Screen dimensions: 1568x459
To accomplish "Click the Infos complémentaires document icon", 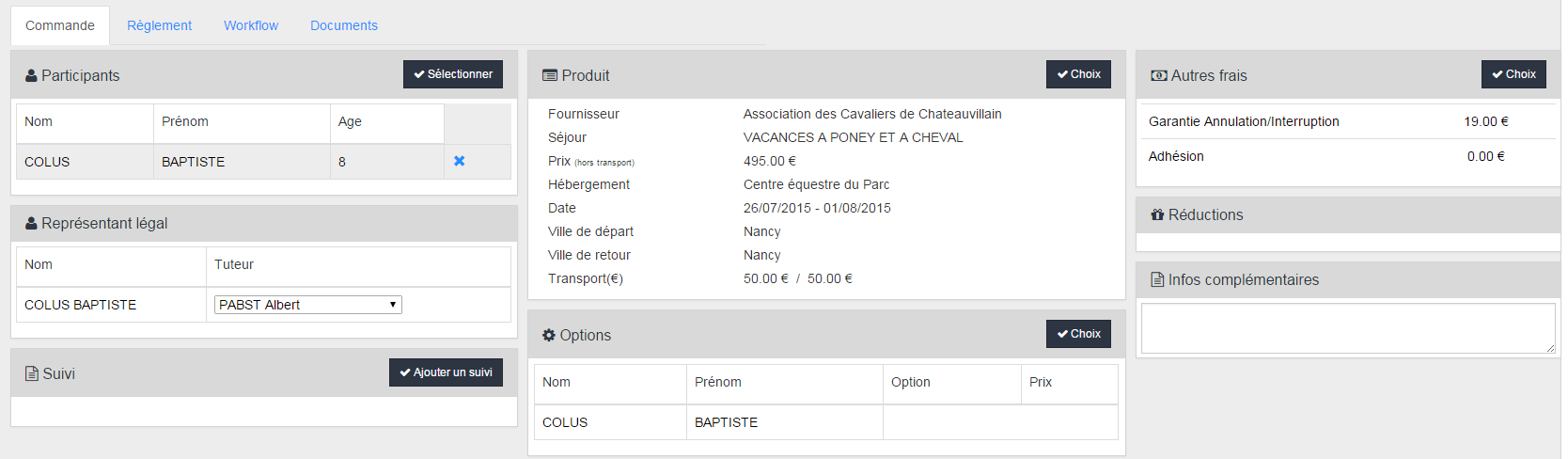I will click(x=1157, y=279).
